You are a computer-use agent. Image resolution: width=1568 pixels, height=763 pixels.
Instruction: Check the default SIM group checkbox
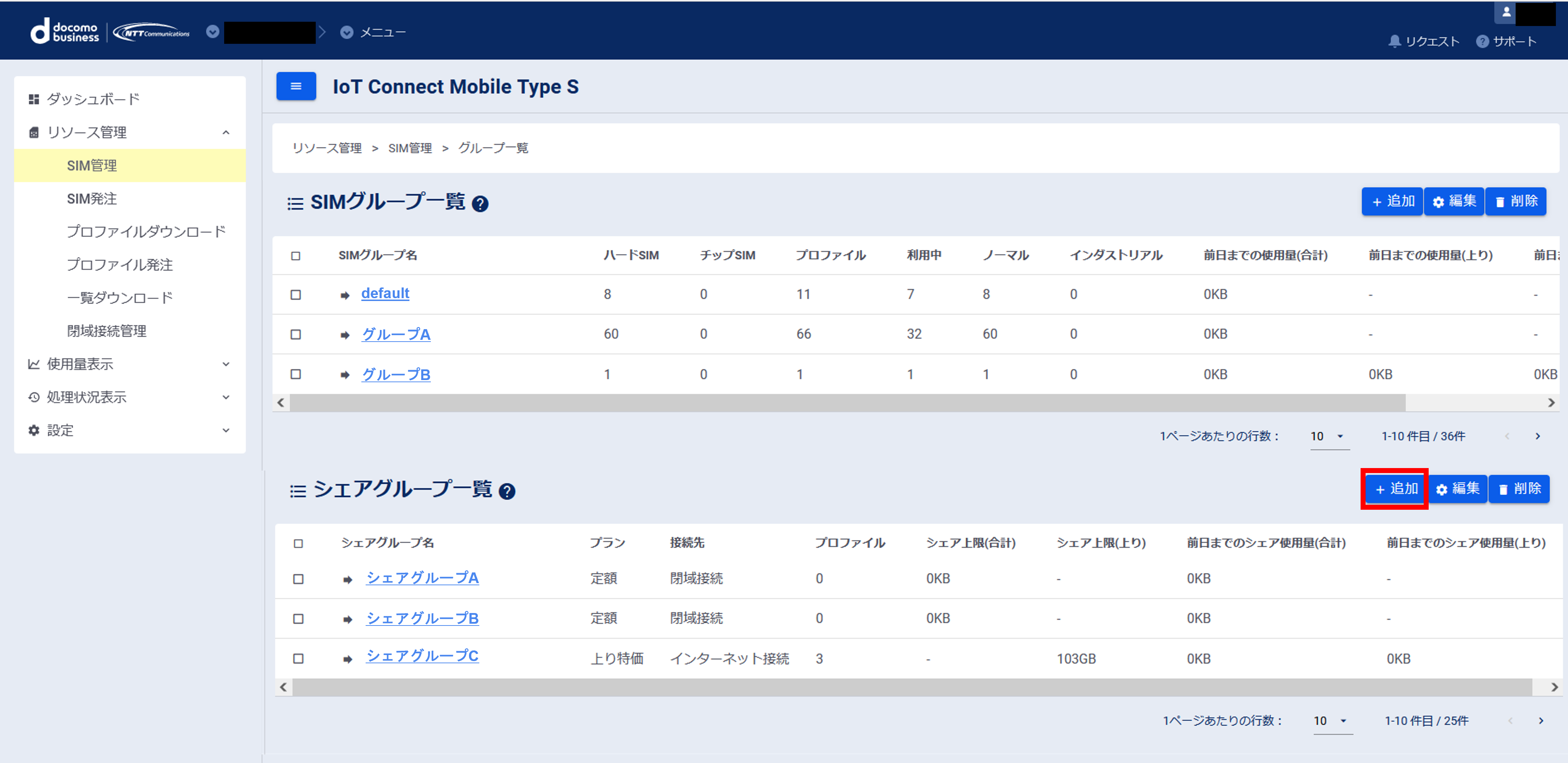pyautogui.click(x=296, y=295)
